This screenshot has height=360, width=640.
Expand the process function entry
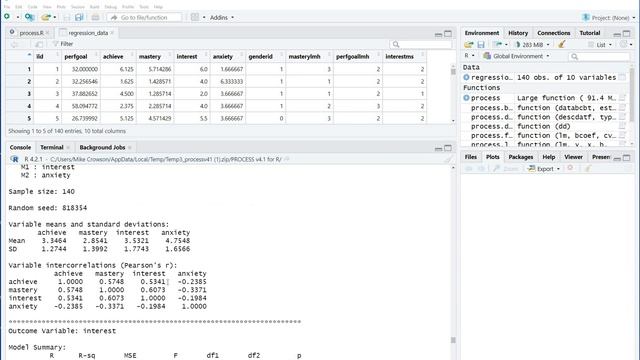pos(466,98)
